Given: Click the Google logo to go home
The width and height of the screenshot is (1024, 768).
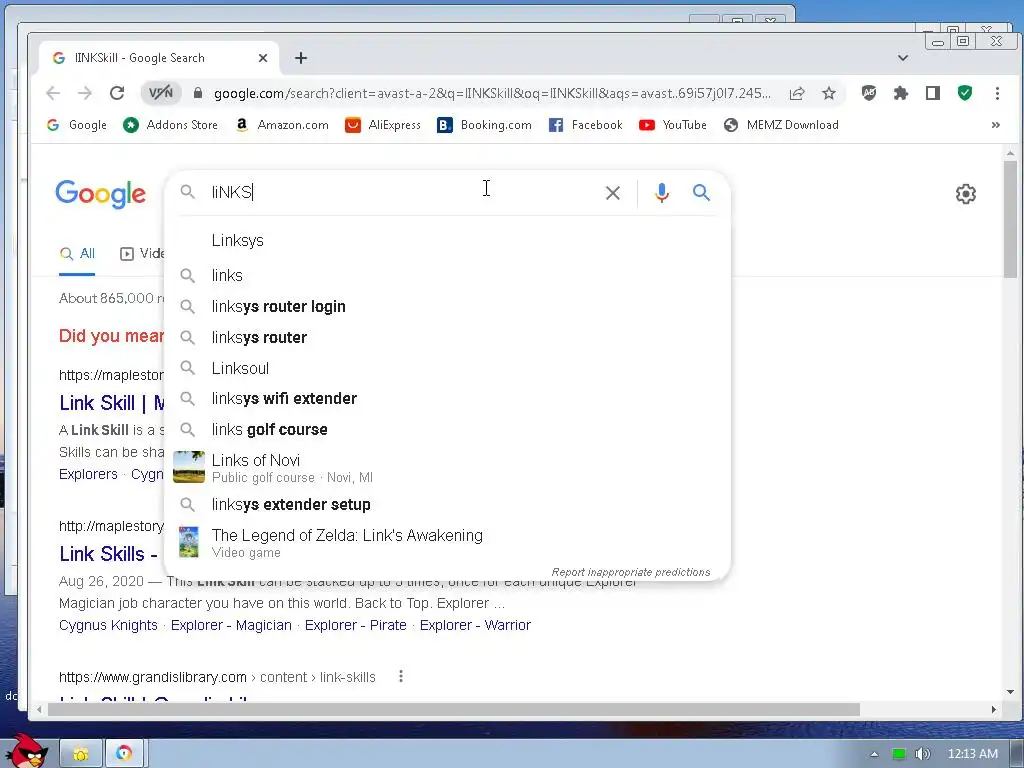Looking at the screenshot, I should click(101, 194).
